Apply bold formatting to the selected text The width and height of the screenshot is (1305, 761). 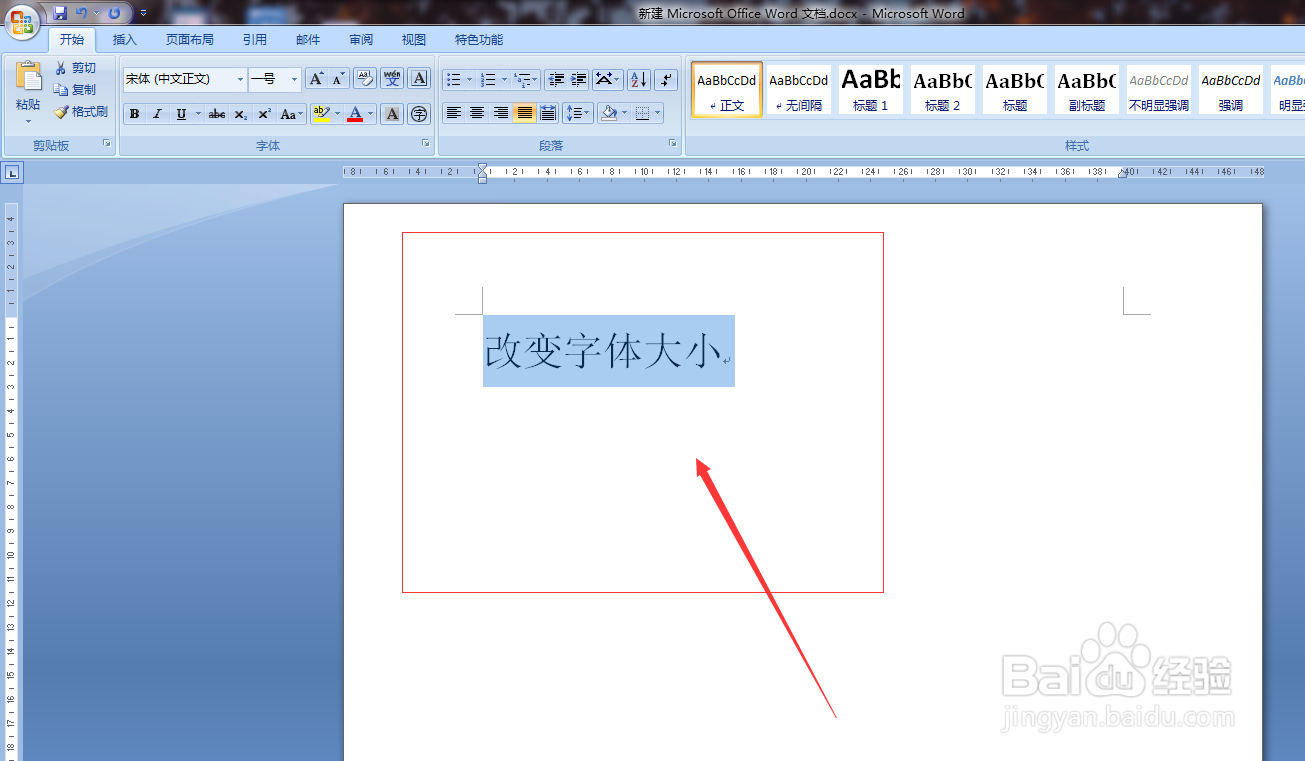pyautogui.click(x=134, y=115)
